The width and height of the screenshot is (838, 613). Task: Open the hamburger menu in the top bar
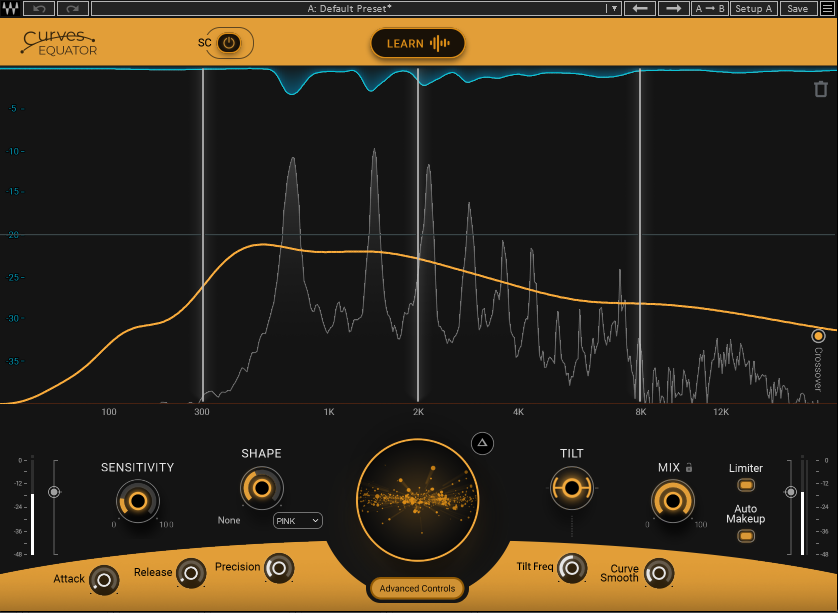pyautogui.click(x=826, y=9)
